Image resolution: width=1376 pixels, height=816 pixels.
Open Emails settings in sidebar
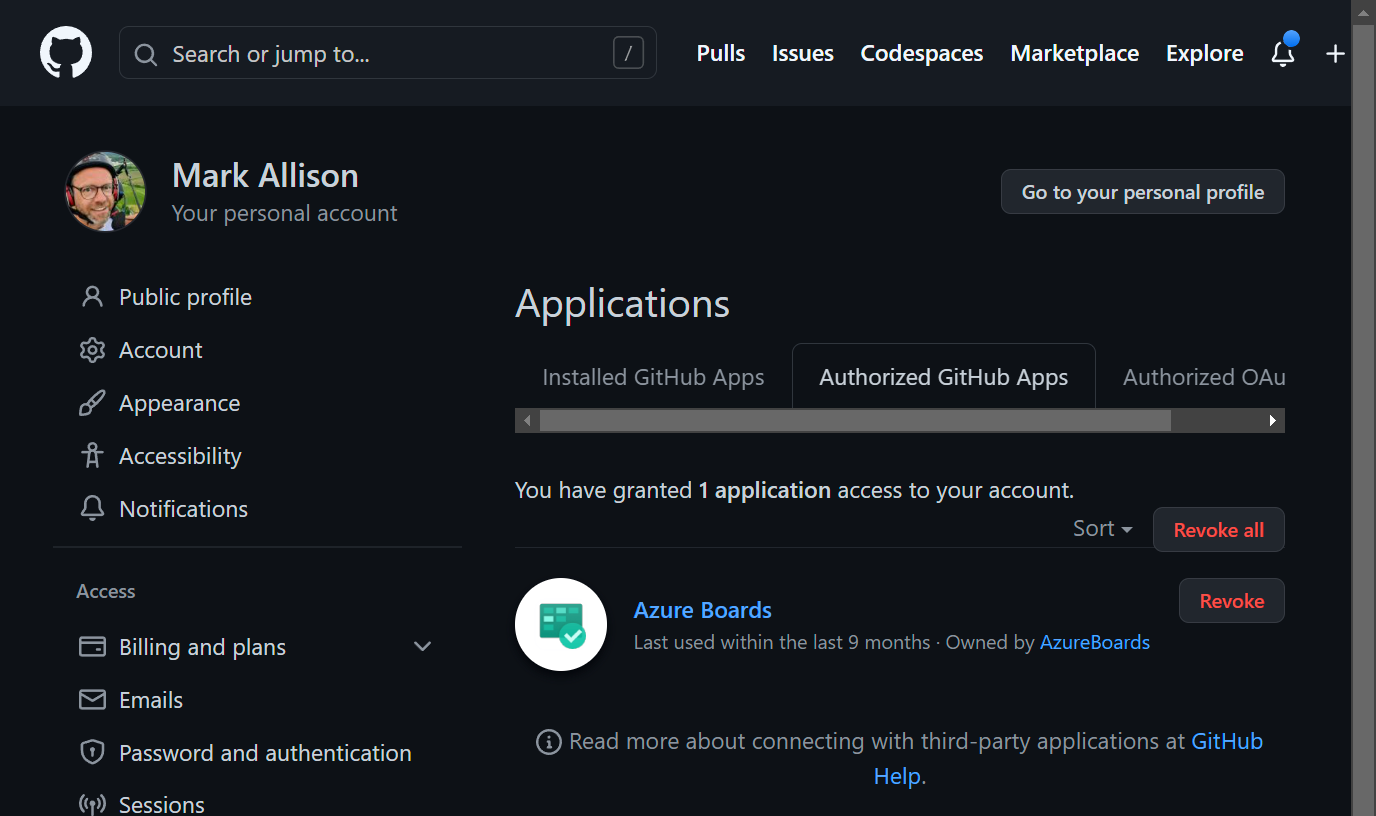coord(151,700)
